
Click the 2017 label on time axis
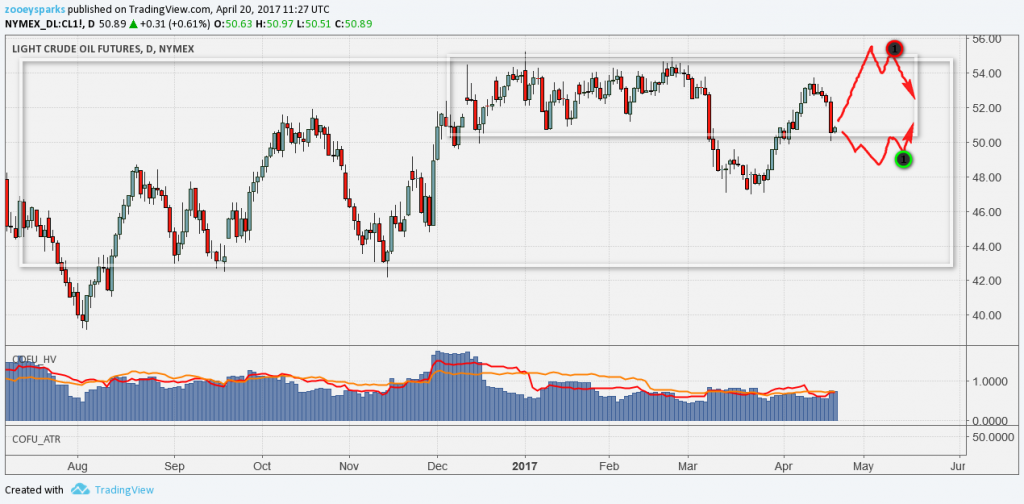[x=525, y=466]
